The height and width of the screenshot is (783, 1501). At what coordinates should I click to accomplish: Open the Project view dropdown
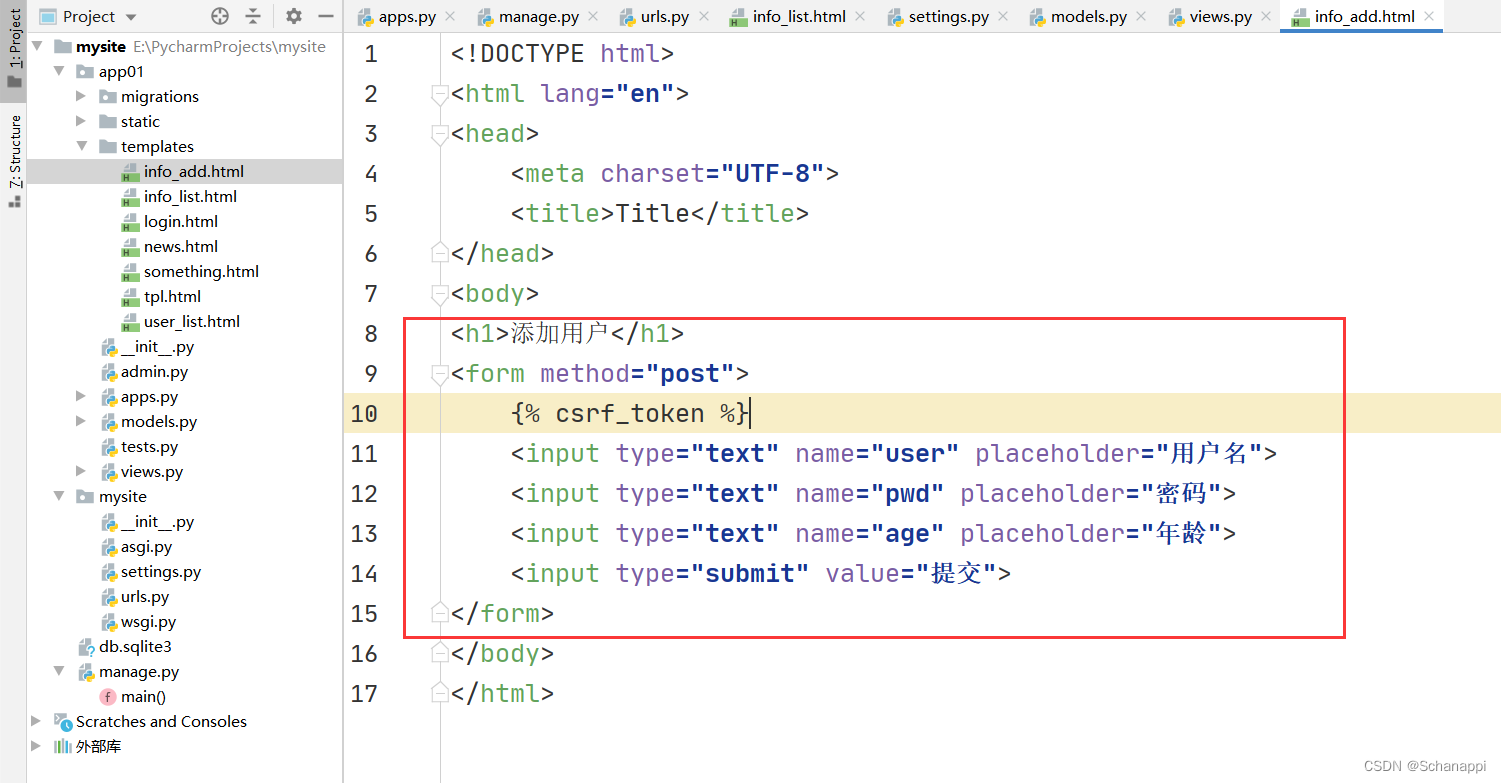[132, 17]
